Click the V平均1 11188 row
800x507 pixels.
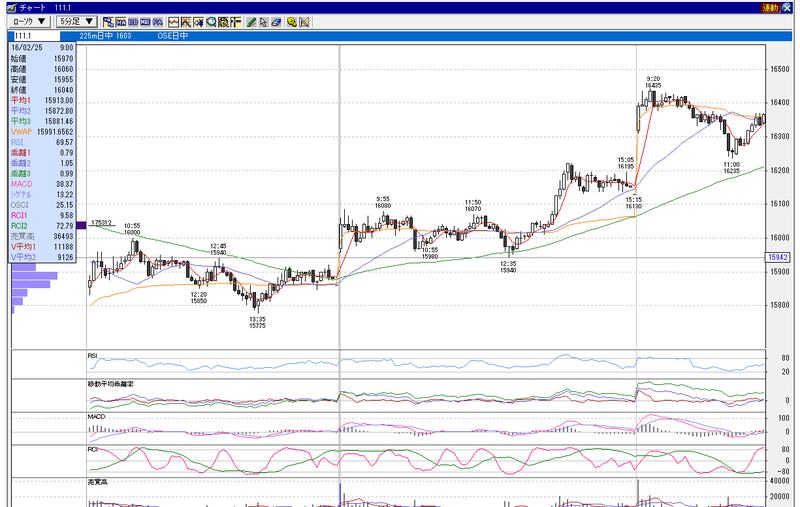(x=42, y=247)
